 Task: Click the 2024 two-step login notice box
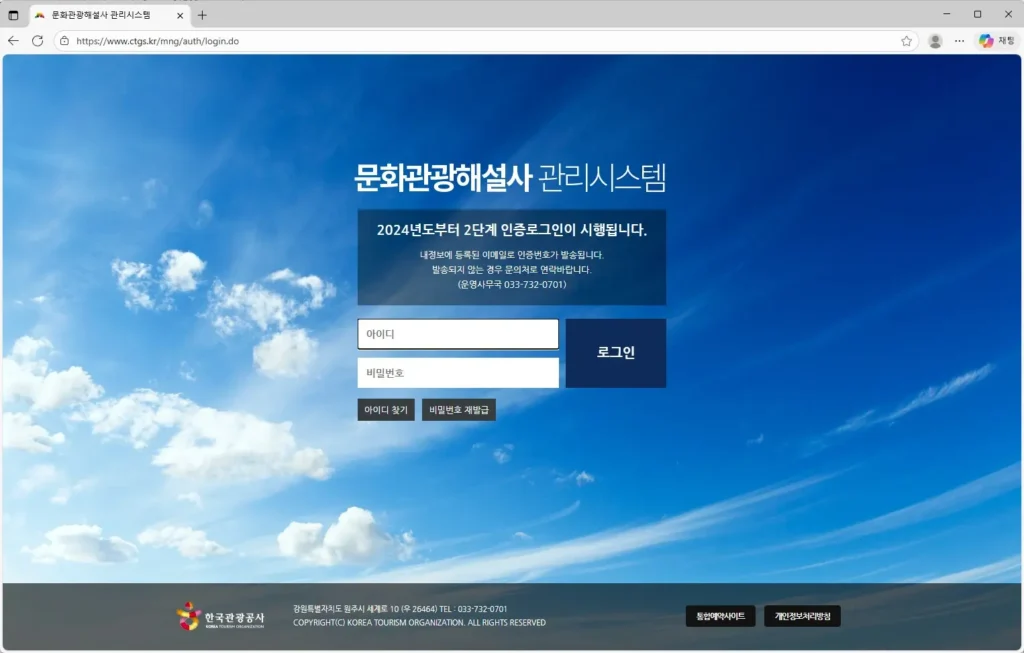coord(512,256)
